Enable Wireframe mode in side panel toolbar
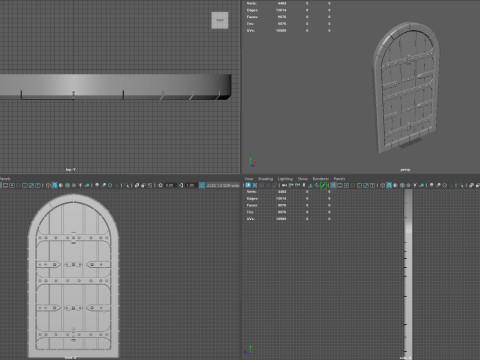Viewport: 480px width, 360px height. tap(382, 185)
